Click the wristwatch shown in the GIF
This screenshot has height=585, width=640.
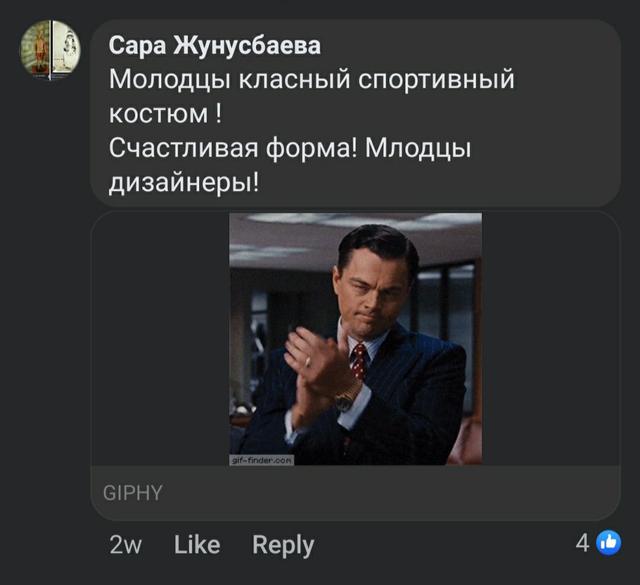click(345, 400)
